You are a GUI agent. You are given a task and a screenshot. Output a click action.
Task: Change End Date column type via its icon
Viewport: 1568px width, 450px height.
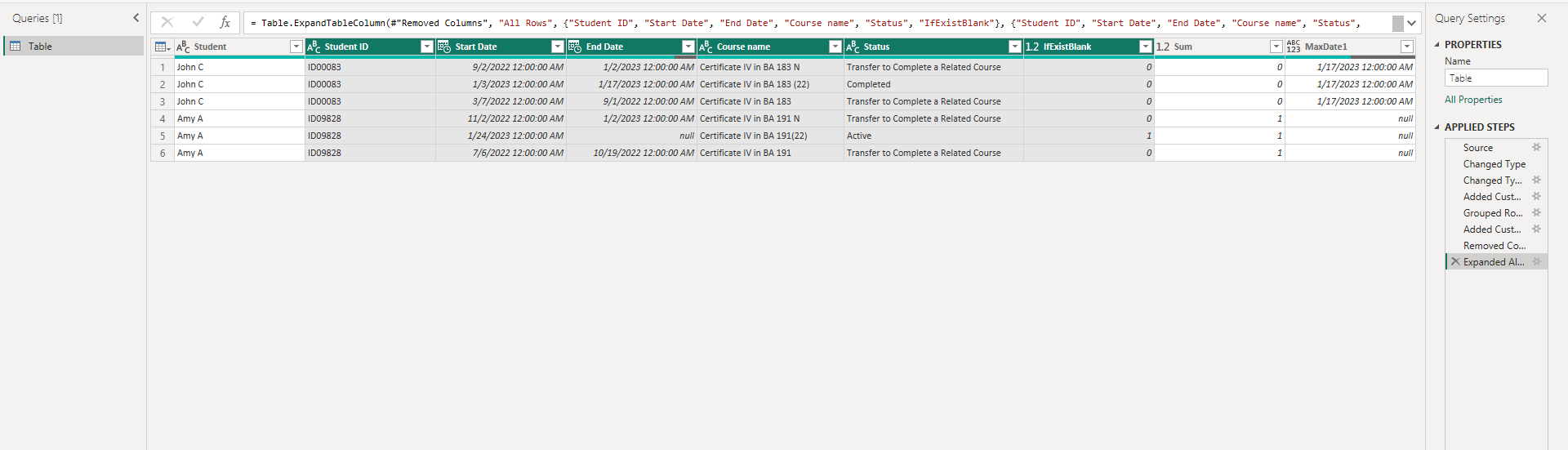click(576, 47)
